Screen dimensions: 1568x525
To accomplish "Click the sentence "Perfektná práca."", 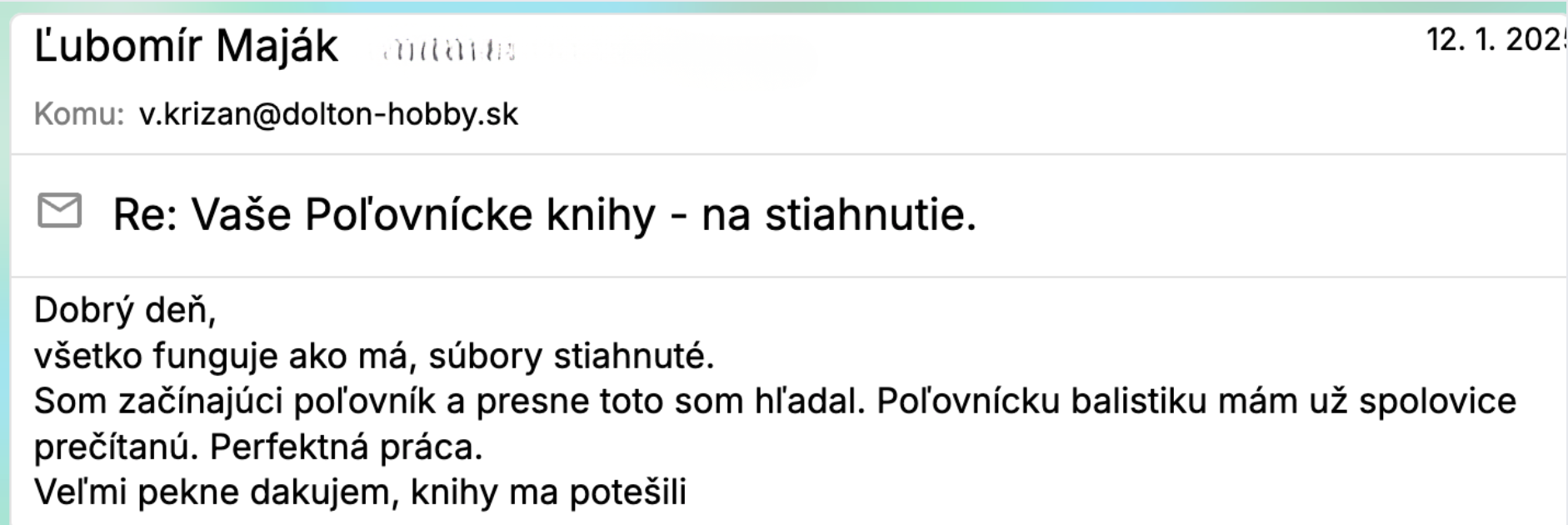I will point(346,447).
